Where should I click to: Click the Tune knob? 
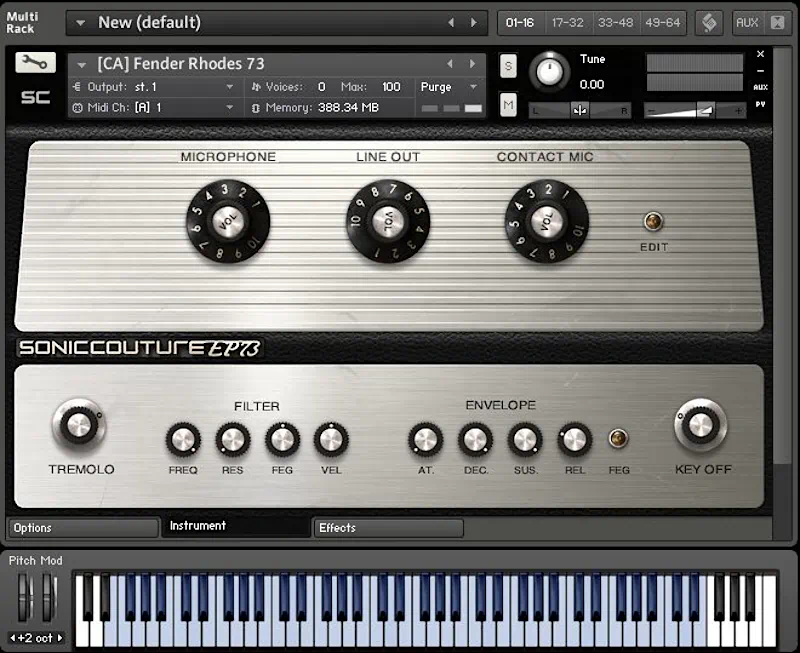549,72
